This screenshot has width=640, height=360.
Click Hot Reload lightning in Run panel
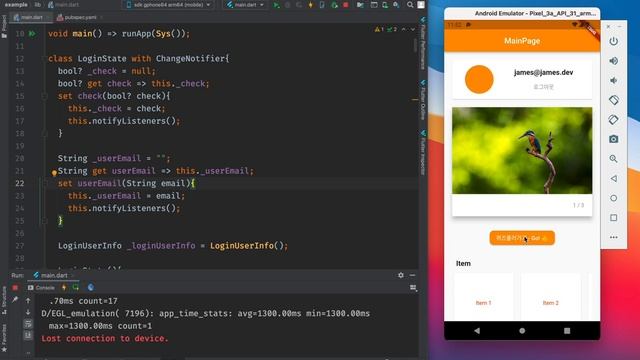coord(64,288)
